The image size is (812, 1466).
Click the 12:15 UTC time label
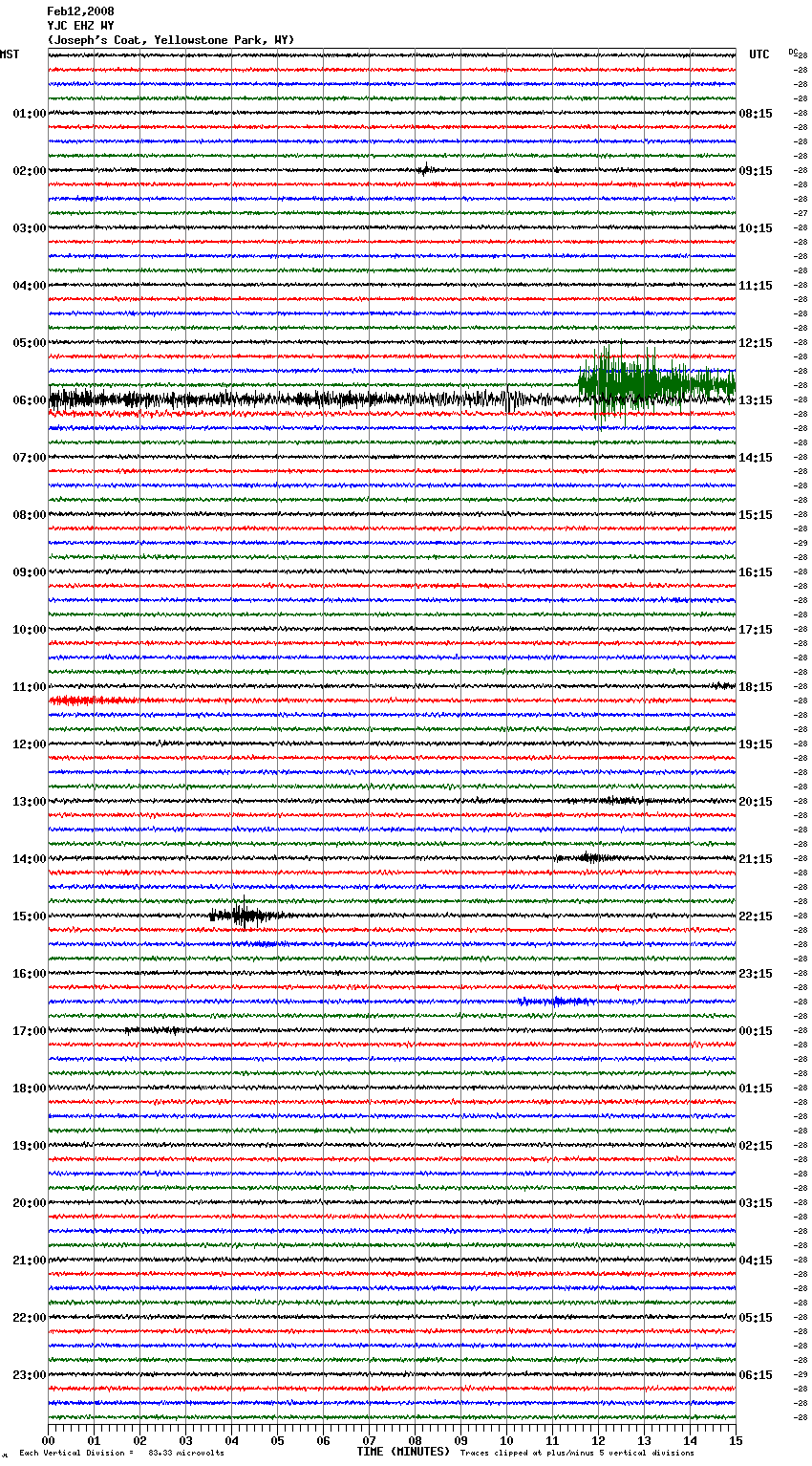756,343
